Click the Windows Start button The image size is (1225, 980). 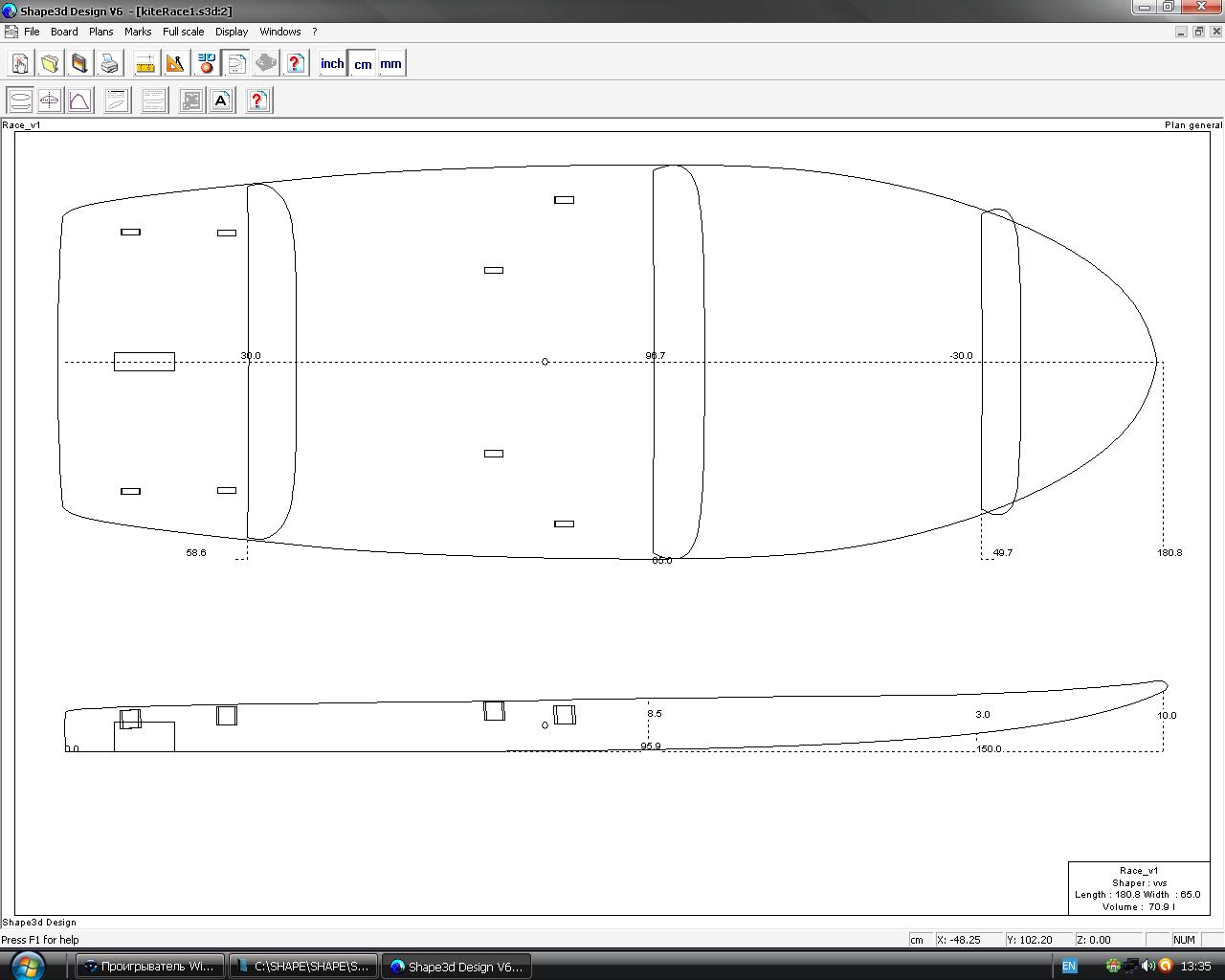pos(27,965)
